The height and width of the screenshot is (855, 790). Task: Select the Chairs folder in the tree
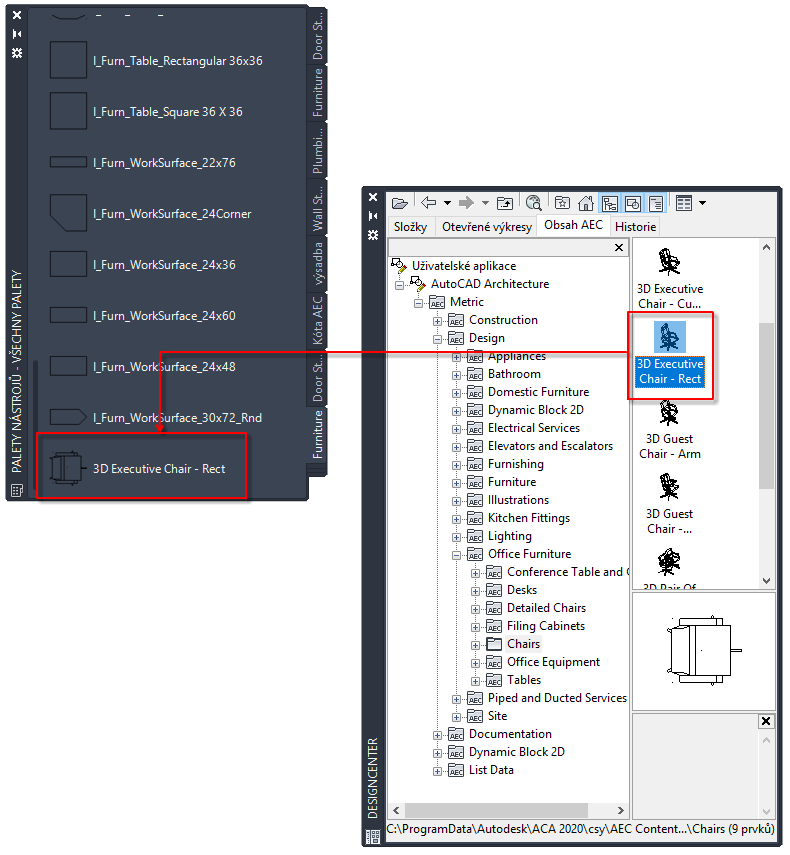tap(523, 644)
